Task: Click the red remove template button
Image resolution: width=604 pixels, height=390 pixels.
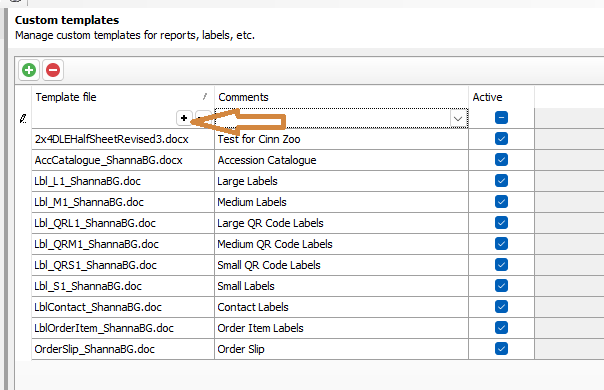Action: pyautogui.click(x=53, y=70)
